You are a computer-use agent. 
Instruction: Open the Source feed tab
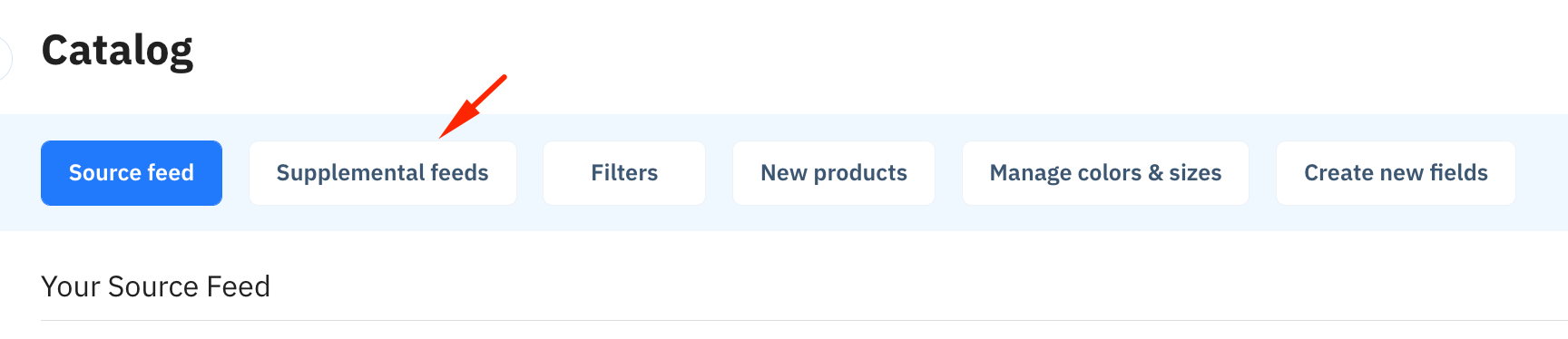132,173
